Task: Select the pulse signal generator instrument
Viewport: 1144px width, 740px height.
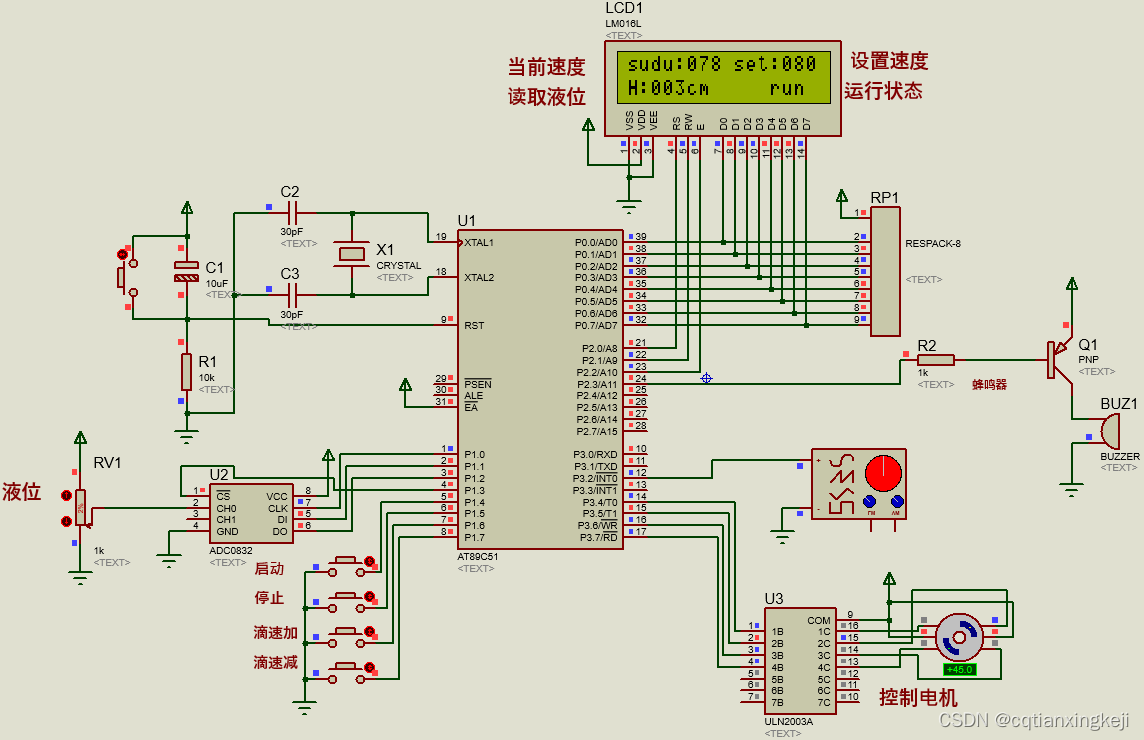Action: 859,484
